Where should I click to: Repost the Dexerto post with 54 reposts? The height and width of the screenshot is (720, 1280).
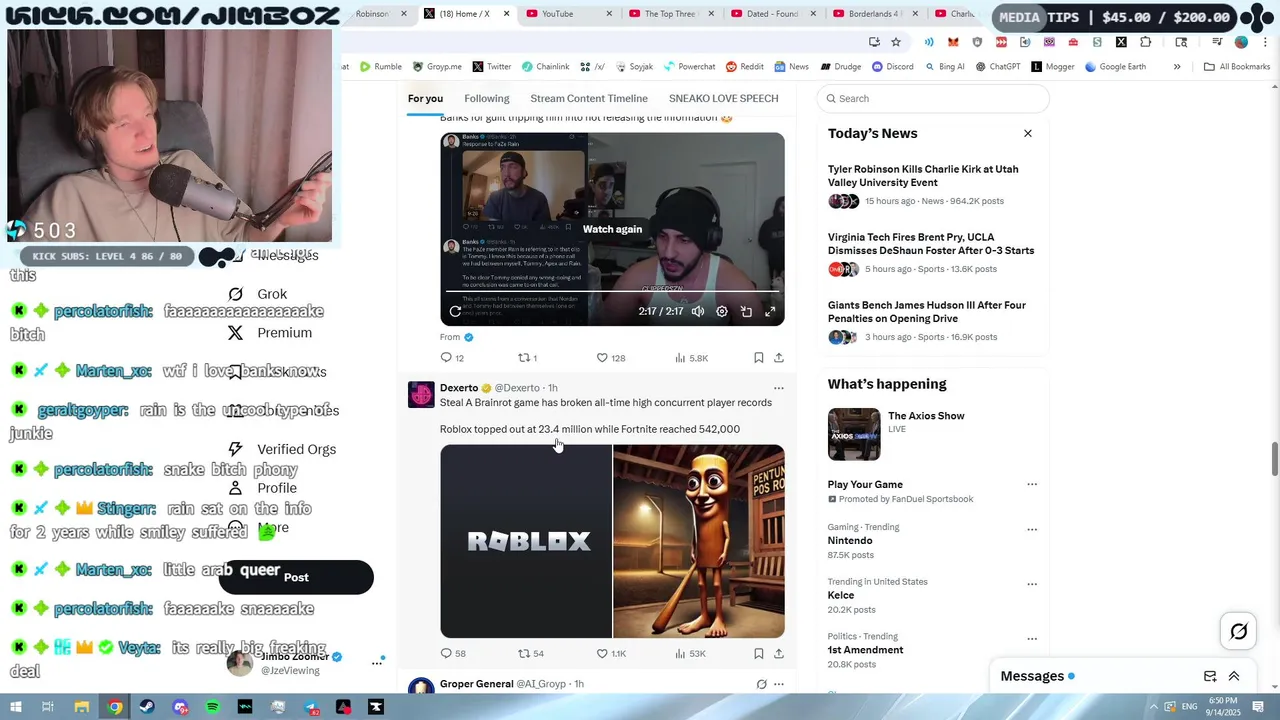[530, 654]
